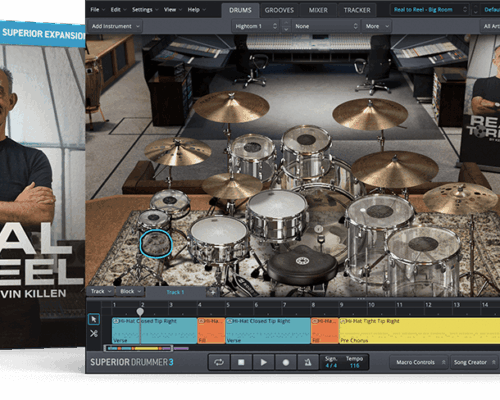Screen dimensions: 500x400
Task: Select the second blue Verse block
Action: point(268,331)
